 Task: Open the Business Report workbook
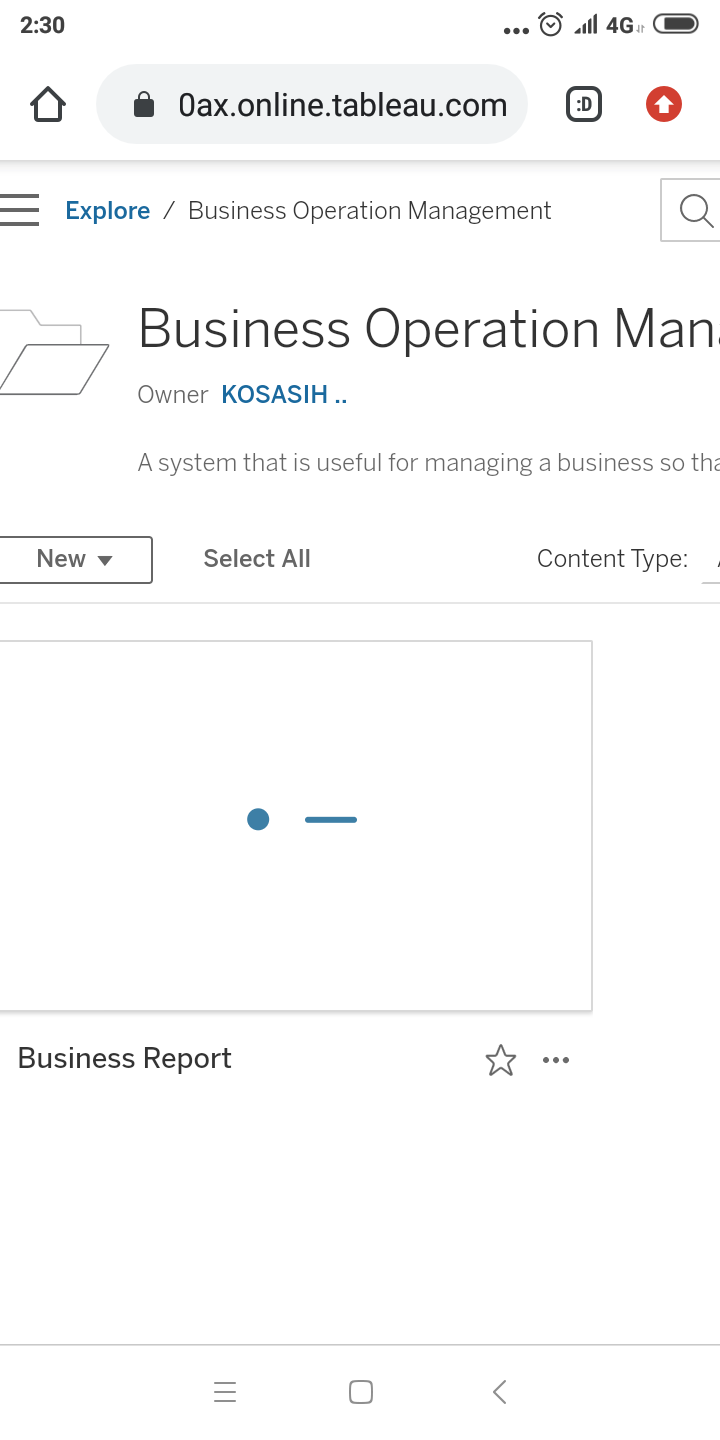(124, 1057)
